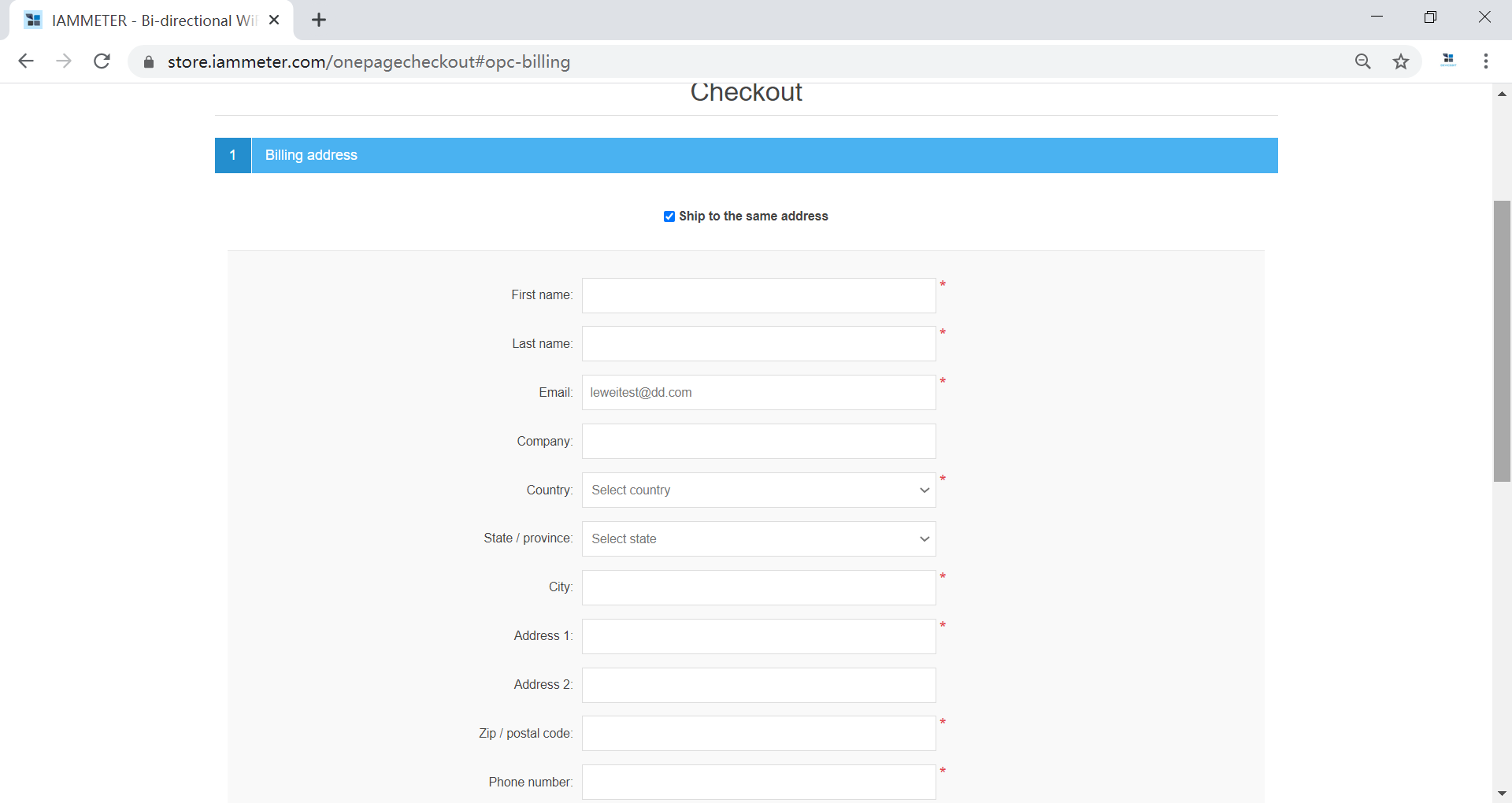Click the Email input field

coord(758,393)
